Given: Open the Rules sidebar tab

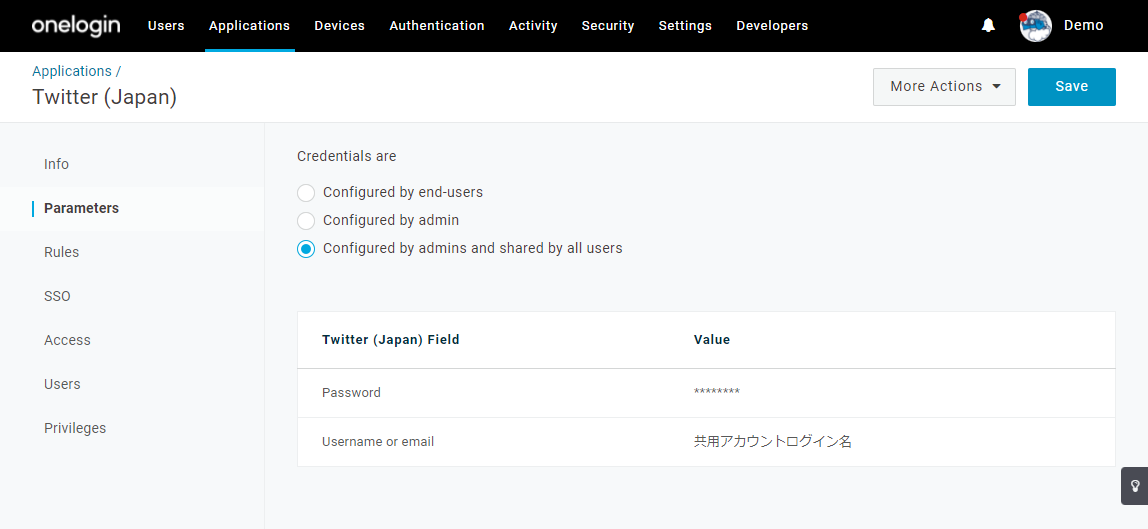Looking at the screenshot, I should [x=62, y=252].
